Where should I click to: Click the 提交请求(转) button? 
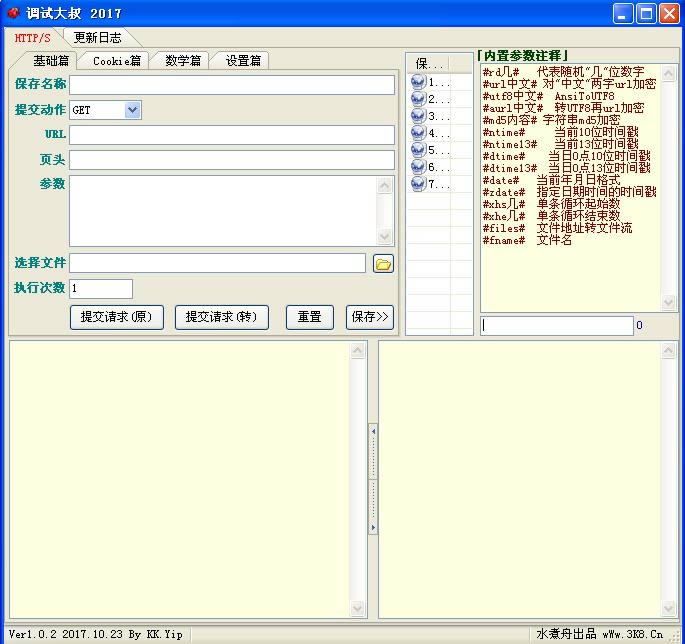tap(221, 317)
